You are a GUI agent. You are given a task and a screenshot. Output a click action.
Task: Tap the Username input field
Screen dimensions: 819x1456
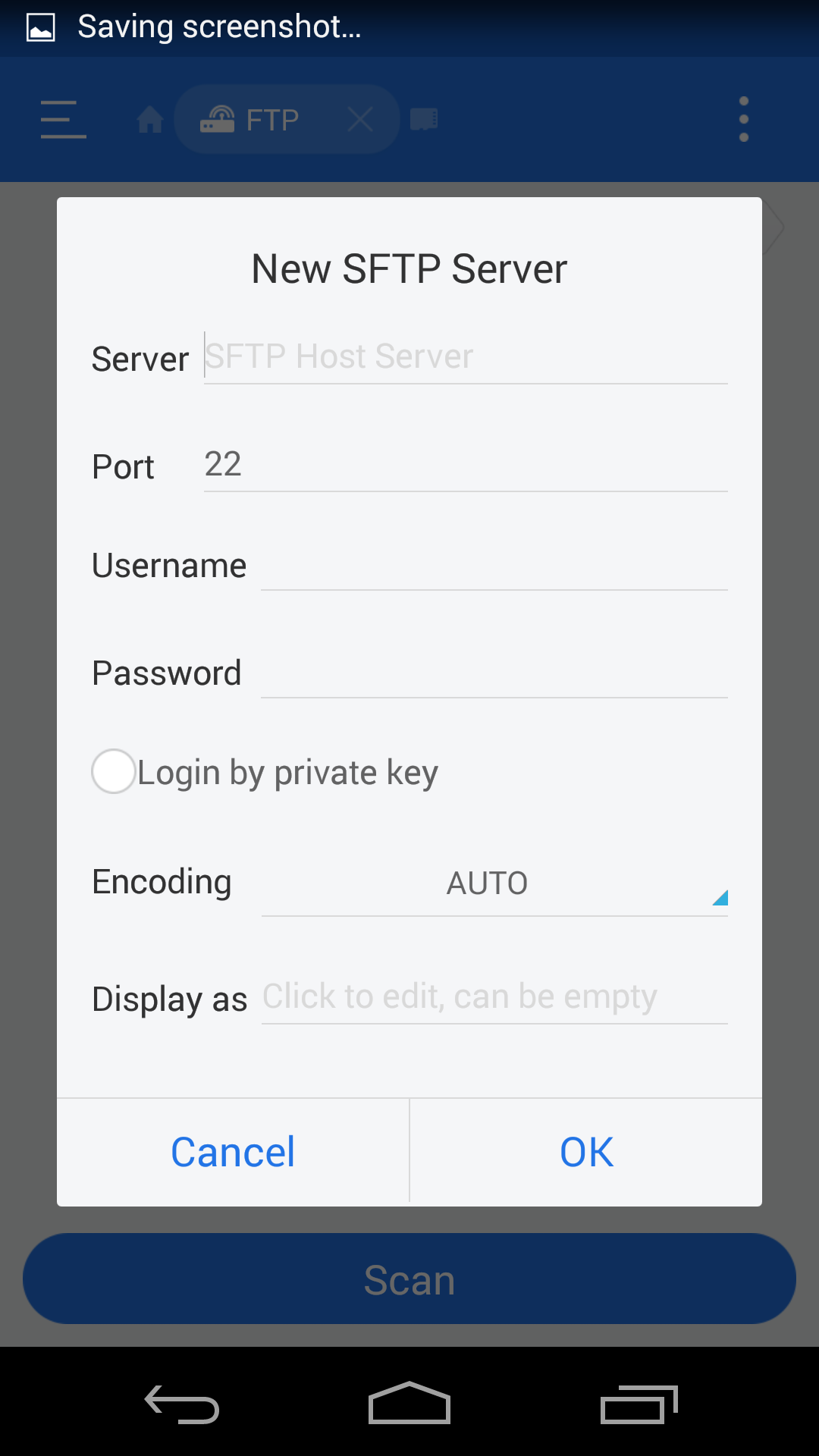coord(493,566)
